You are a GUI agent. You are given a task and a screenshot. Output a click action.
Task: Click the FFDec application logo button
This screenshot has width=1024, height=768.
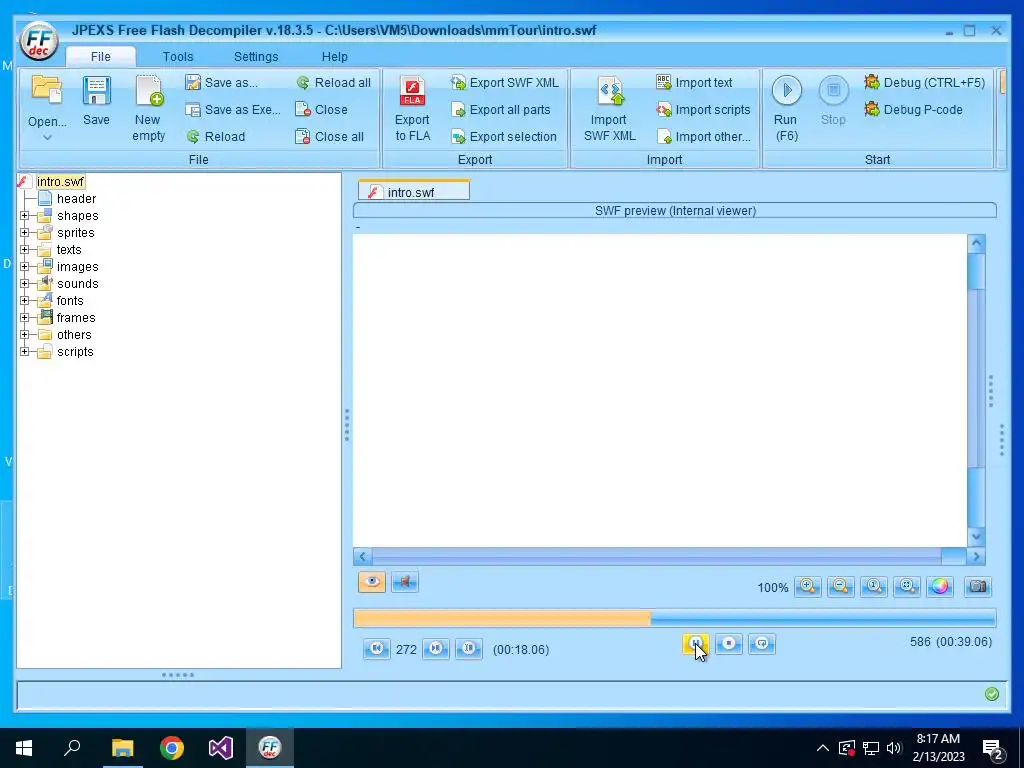(39, 41)
